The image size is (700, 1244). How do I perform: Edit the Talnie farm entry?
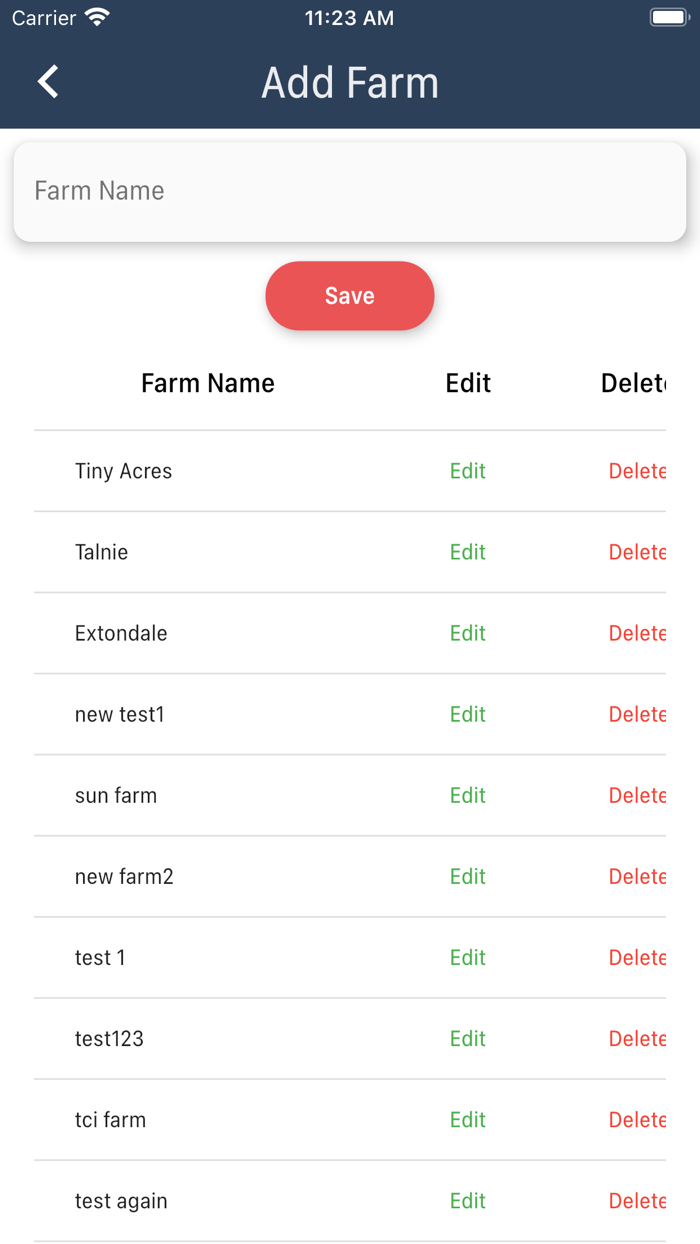click(x=467, y=552)
